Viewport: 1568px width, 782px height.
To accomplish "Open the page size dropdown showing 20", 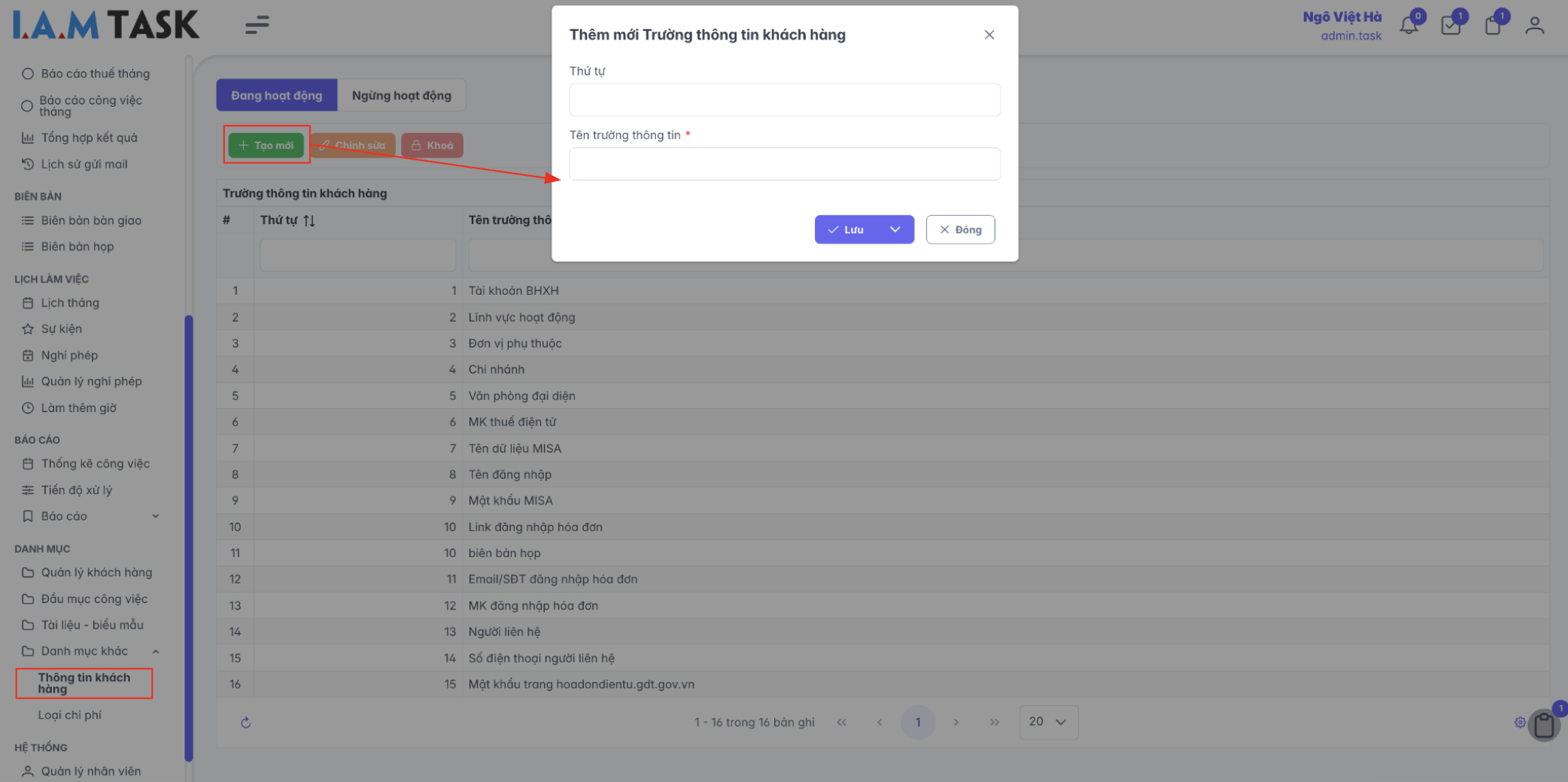I will [x=1048, y=722].
